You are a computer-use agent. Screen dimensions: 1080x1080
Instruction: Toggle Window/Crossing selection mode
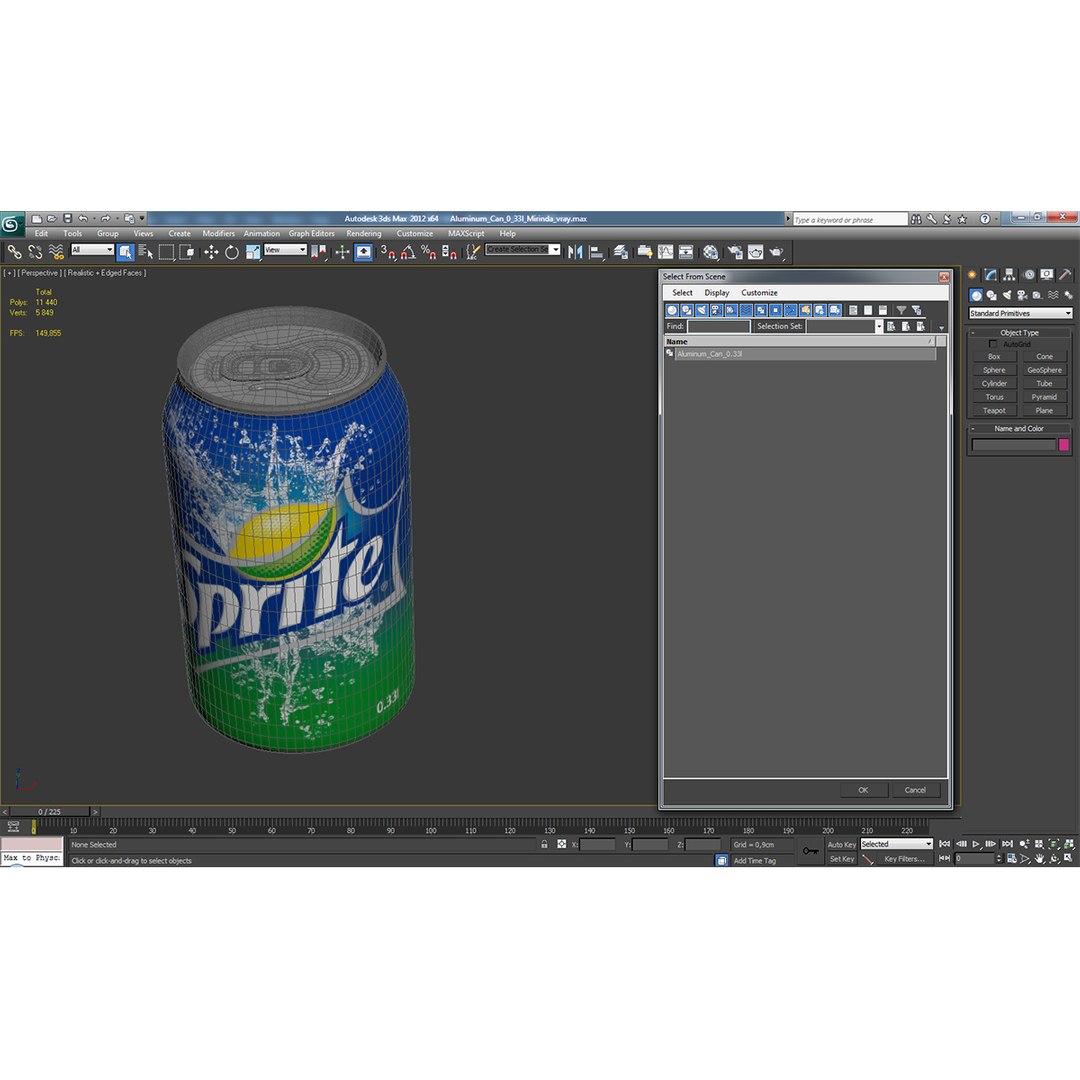pos(187,252)
